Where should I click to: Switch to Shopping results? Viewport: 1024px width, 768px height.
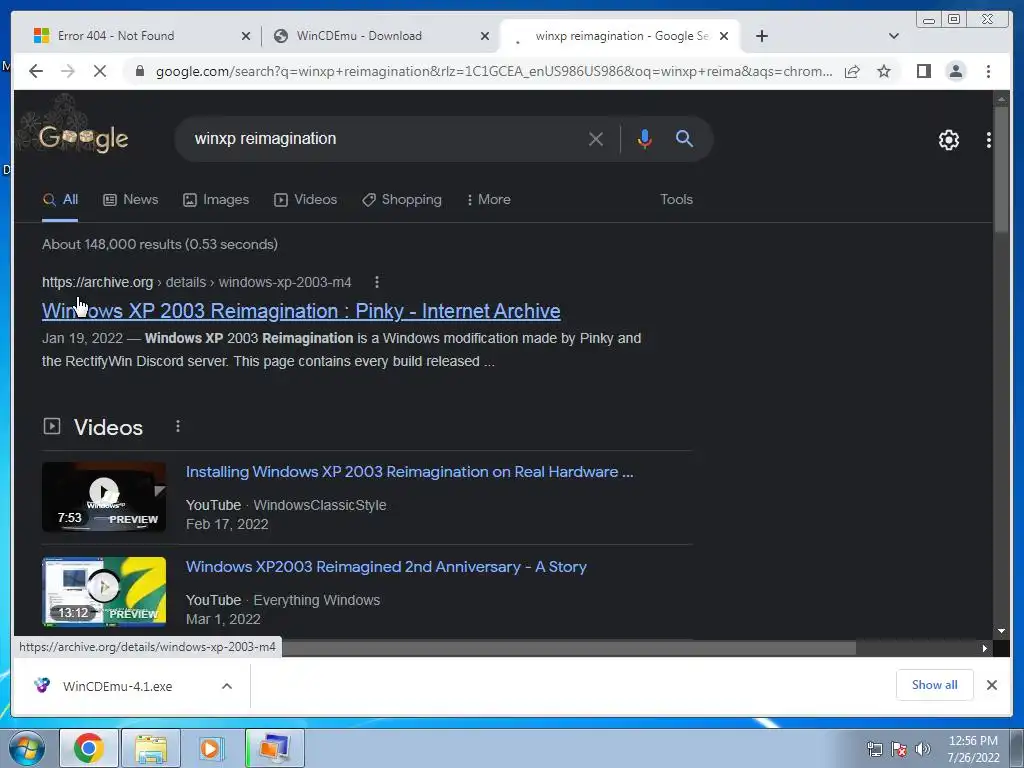coord(402,200)
